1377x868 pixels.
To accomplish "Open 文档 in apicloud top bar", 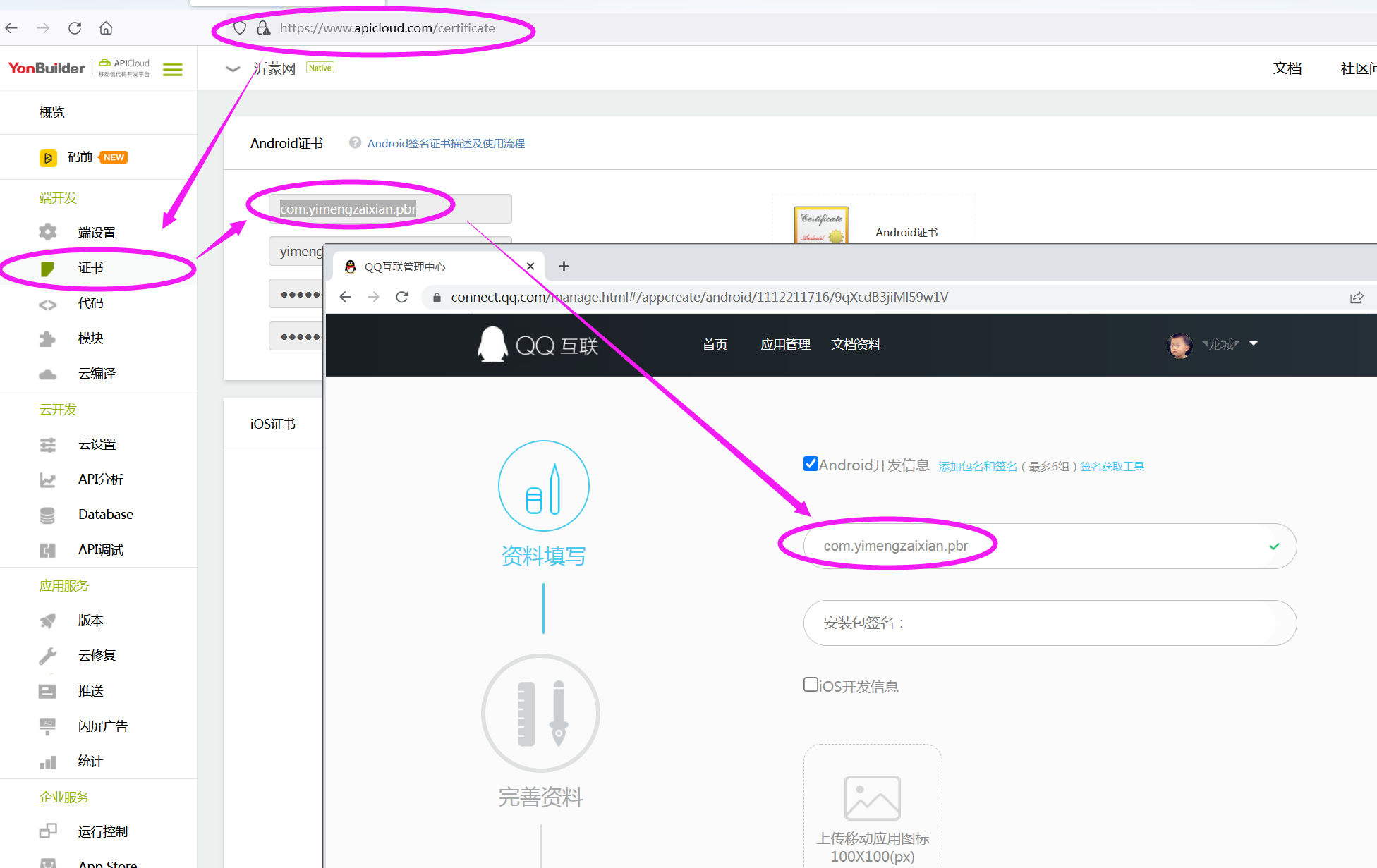I will pos(1287,68).
